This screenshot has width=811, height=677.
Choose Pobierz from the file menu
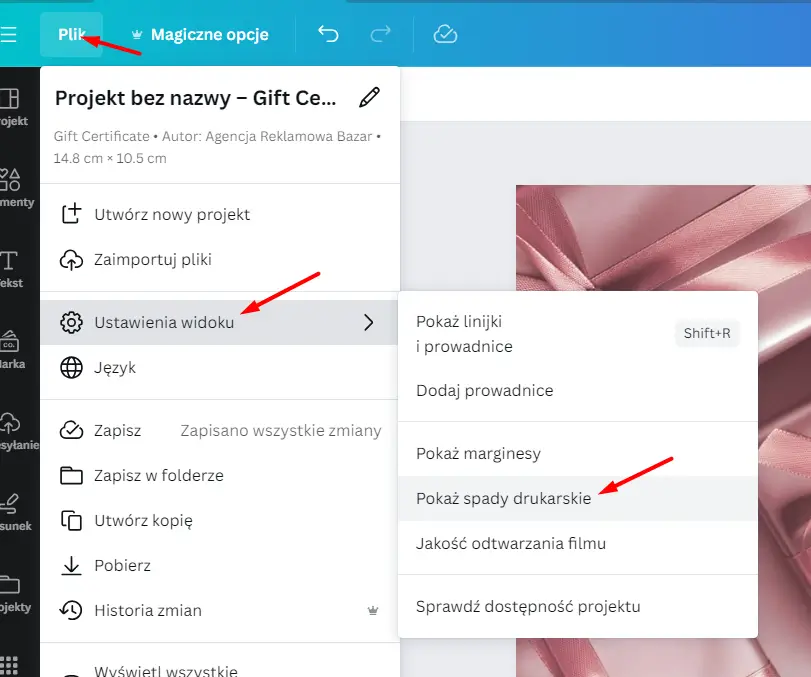(122, 565)
